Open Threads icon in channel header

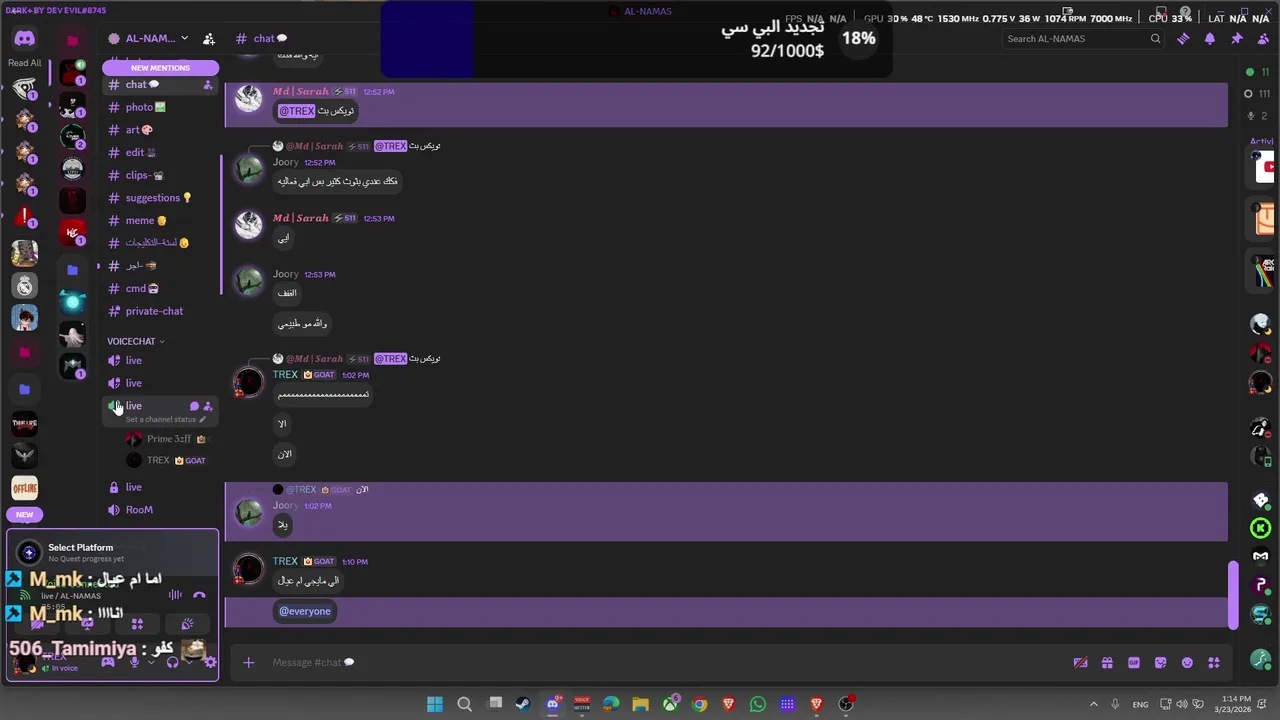[1183, 39]
